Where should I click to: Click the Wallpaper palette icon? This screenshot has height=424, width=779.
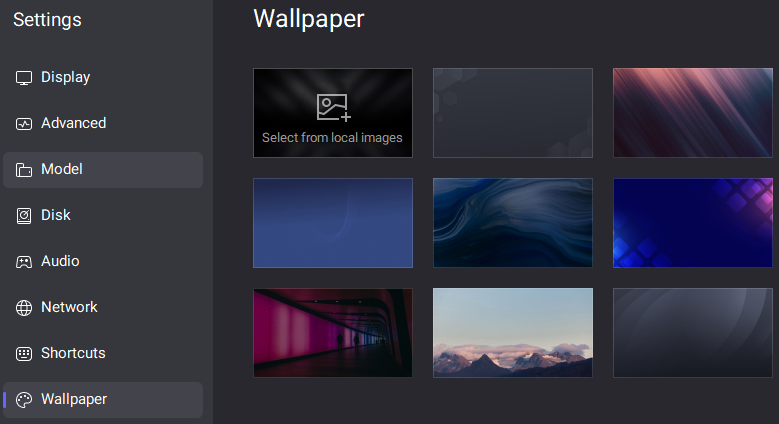[x=24, y=400]
